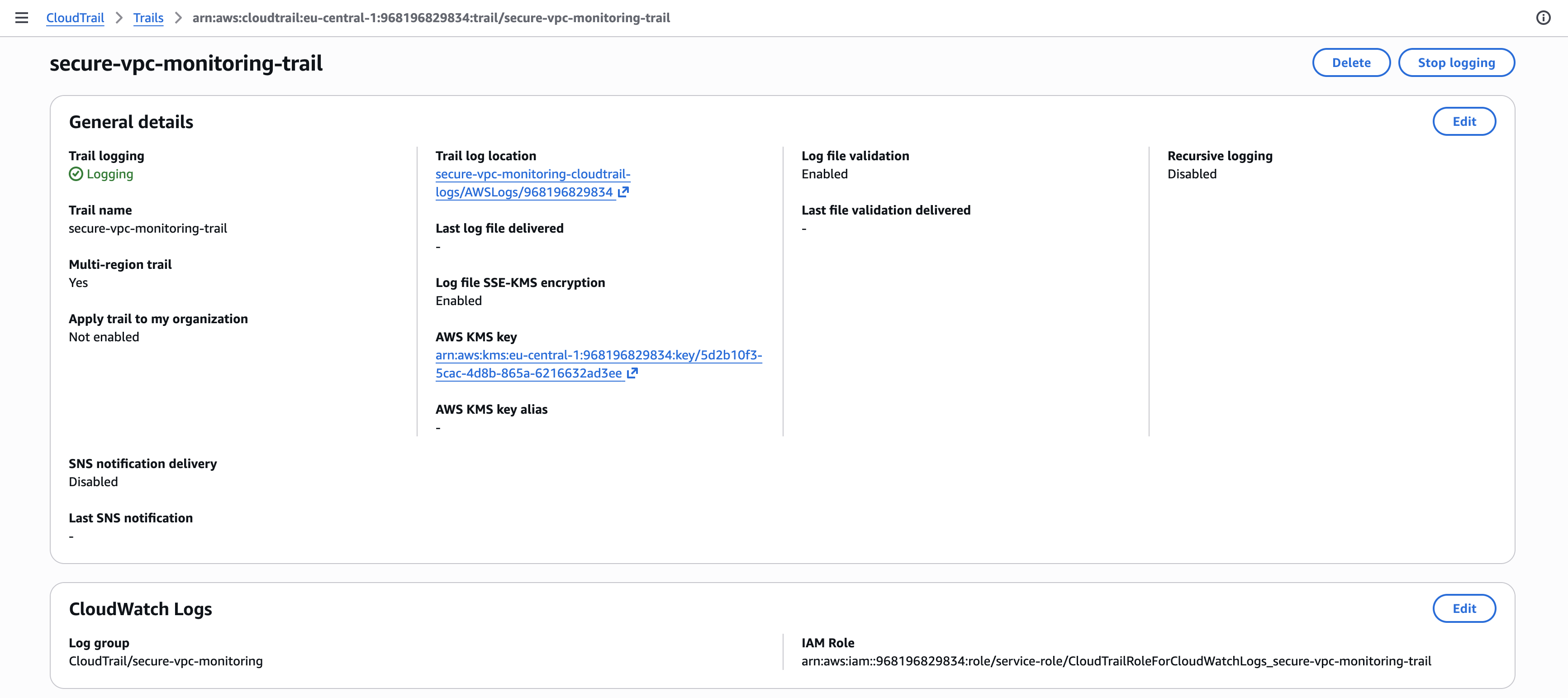Screen dimensions: 1568x698
Task: Click the Multi-region trail value Yes
Action: (79, 282)
